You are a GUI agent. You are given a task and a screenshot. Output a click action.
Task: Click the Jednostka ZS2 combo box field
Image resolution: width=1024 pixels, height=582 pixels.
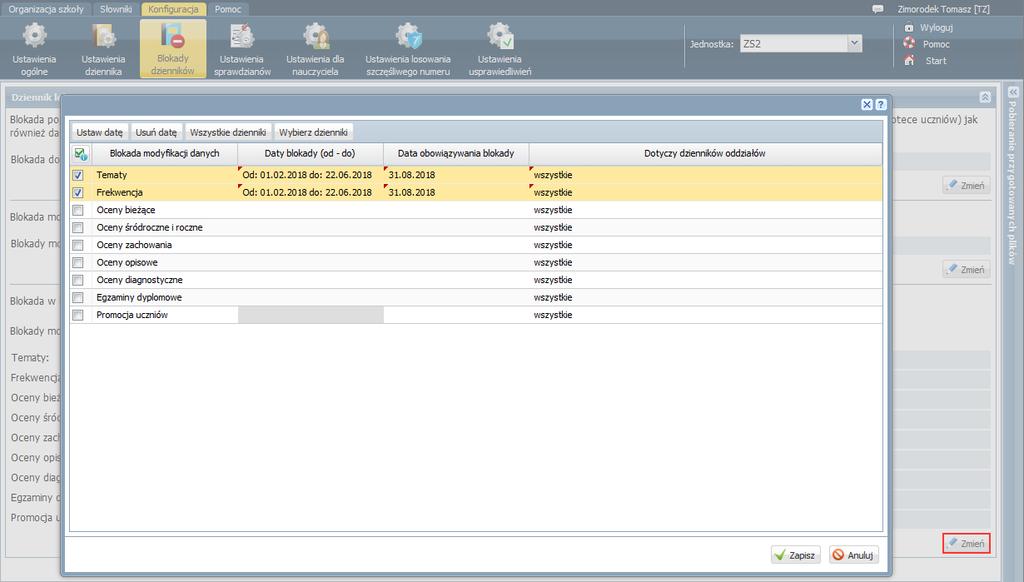(x=793, y=44)
